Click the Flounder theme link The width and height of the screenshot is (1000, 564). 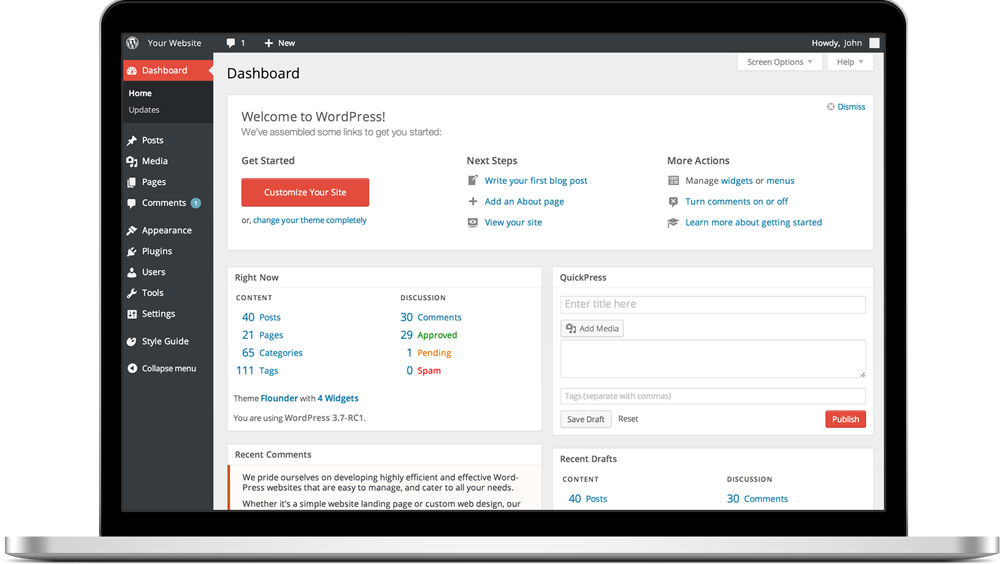coord(279,398)
